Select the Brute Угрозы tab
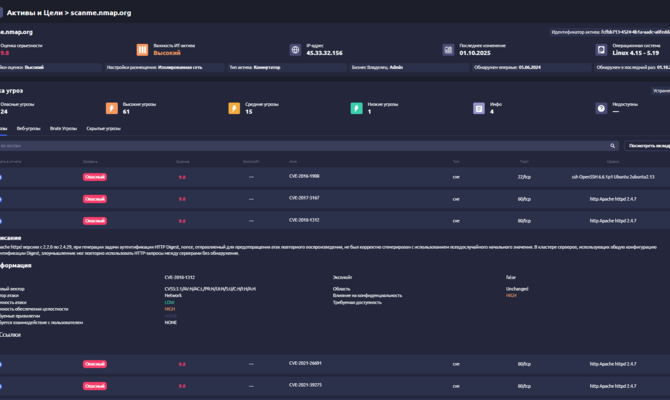 (63, 129)
